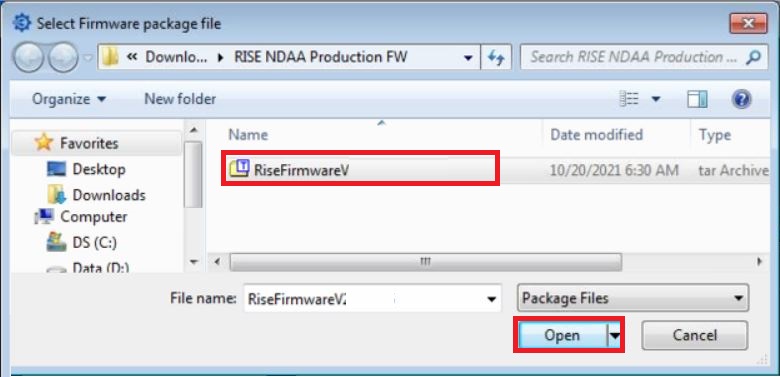This screenshot has height=377, width=780.
Task: Open the Package Files type dropdown
Action: click(633, 298)
